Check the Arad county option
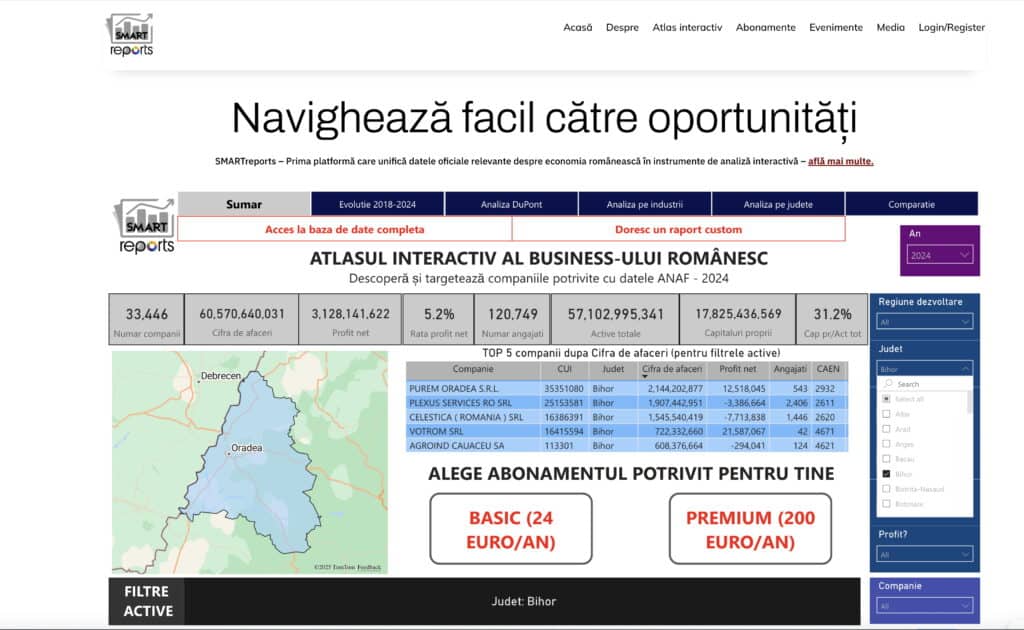Viewport: 1024px width, 630px height. pyautogui.click(x=886, y=428)
